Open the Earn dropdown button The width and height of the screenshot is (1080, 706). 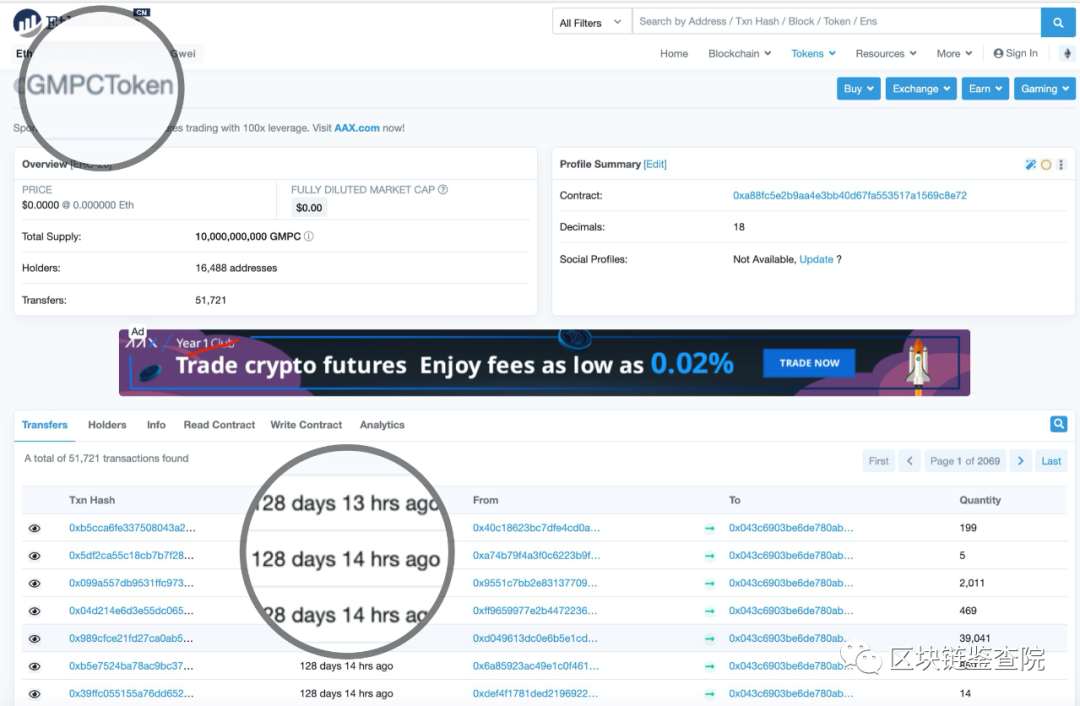tap(985, 88)
